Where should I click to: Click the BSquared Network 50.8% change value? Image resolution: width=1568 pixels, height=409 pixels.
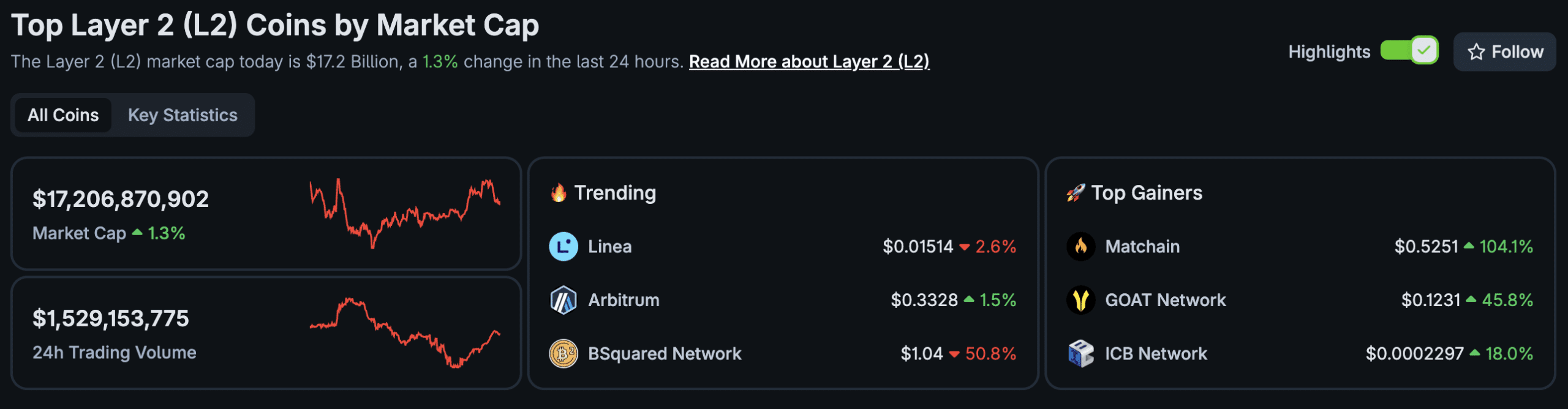[x=990, y=354]
